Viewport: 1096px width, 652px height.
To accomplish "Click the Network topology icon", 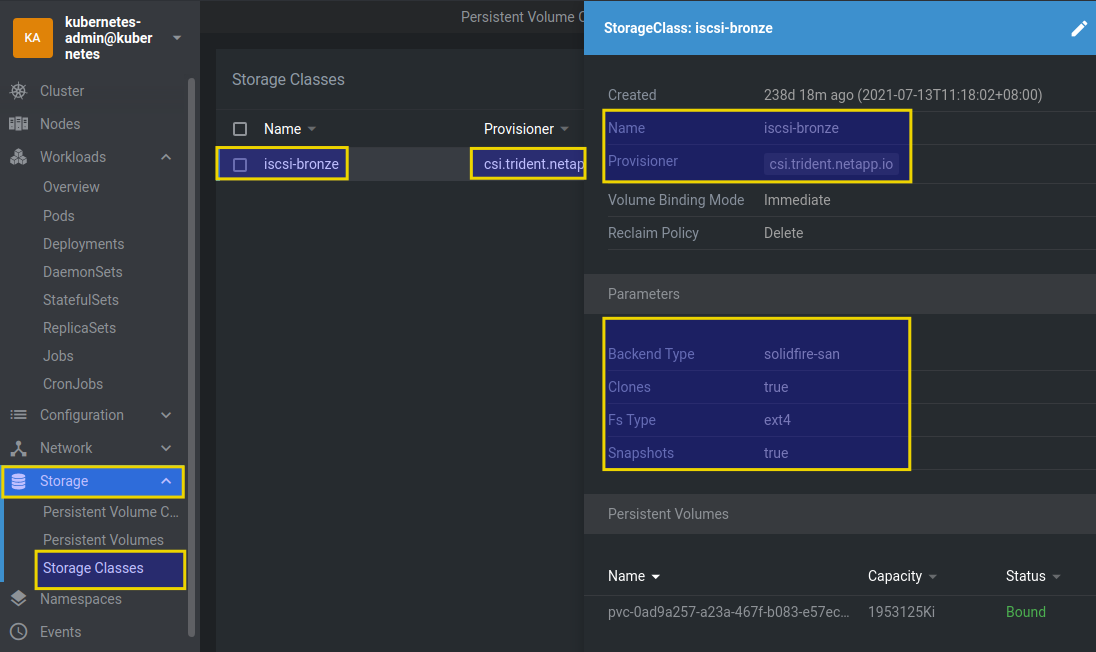I will [x=18, y=448].
